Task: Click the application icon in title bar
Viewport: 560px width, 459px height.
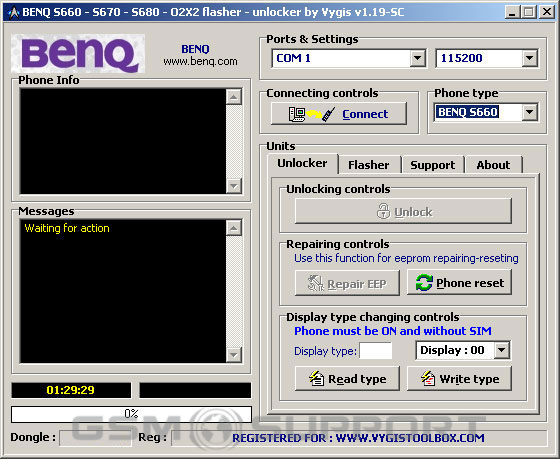Action: pyautogui.click(x=14, y=13)
